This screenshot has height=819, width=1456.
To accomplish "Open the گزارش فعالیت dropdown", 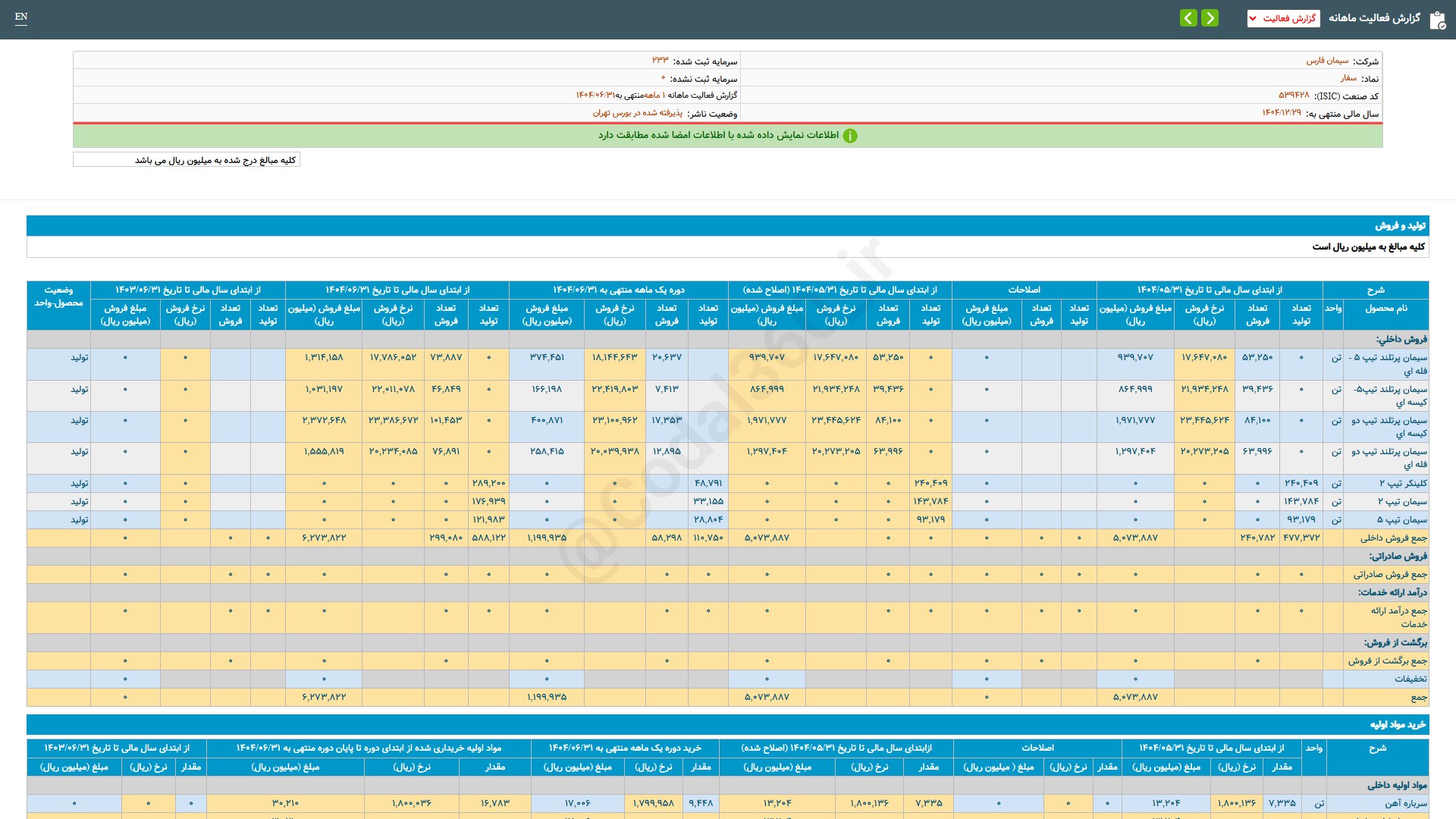I will pos(1283,18).
